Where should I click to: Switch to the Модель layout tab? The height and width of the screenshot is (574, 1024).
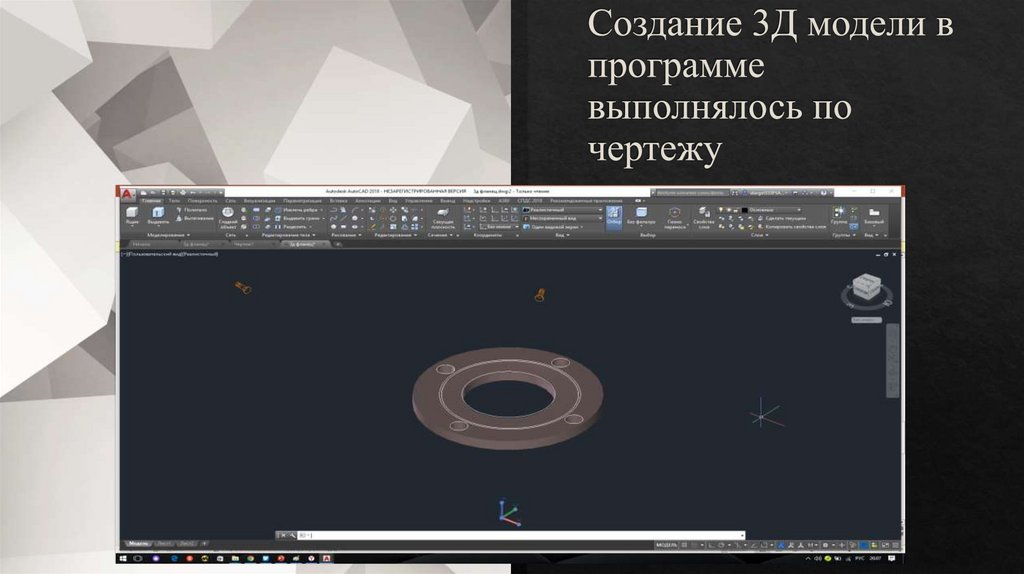pyautogui.click(x=138, y=544)
